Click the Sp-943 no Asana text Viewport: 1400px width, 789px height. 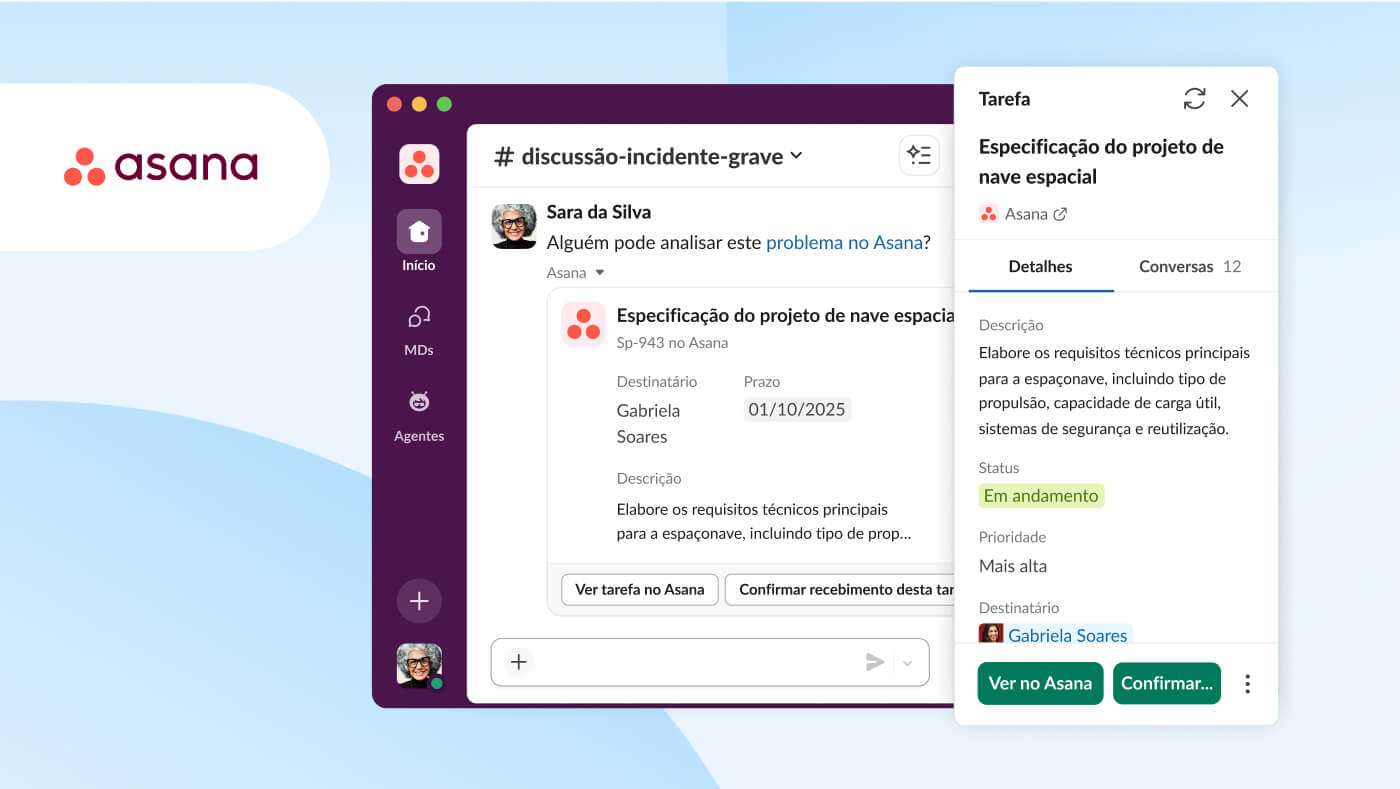click(x=672, y=343)
